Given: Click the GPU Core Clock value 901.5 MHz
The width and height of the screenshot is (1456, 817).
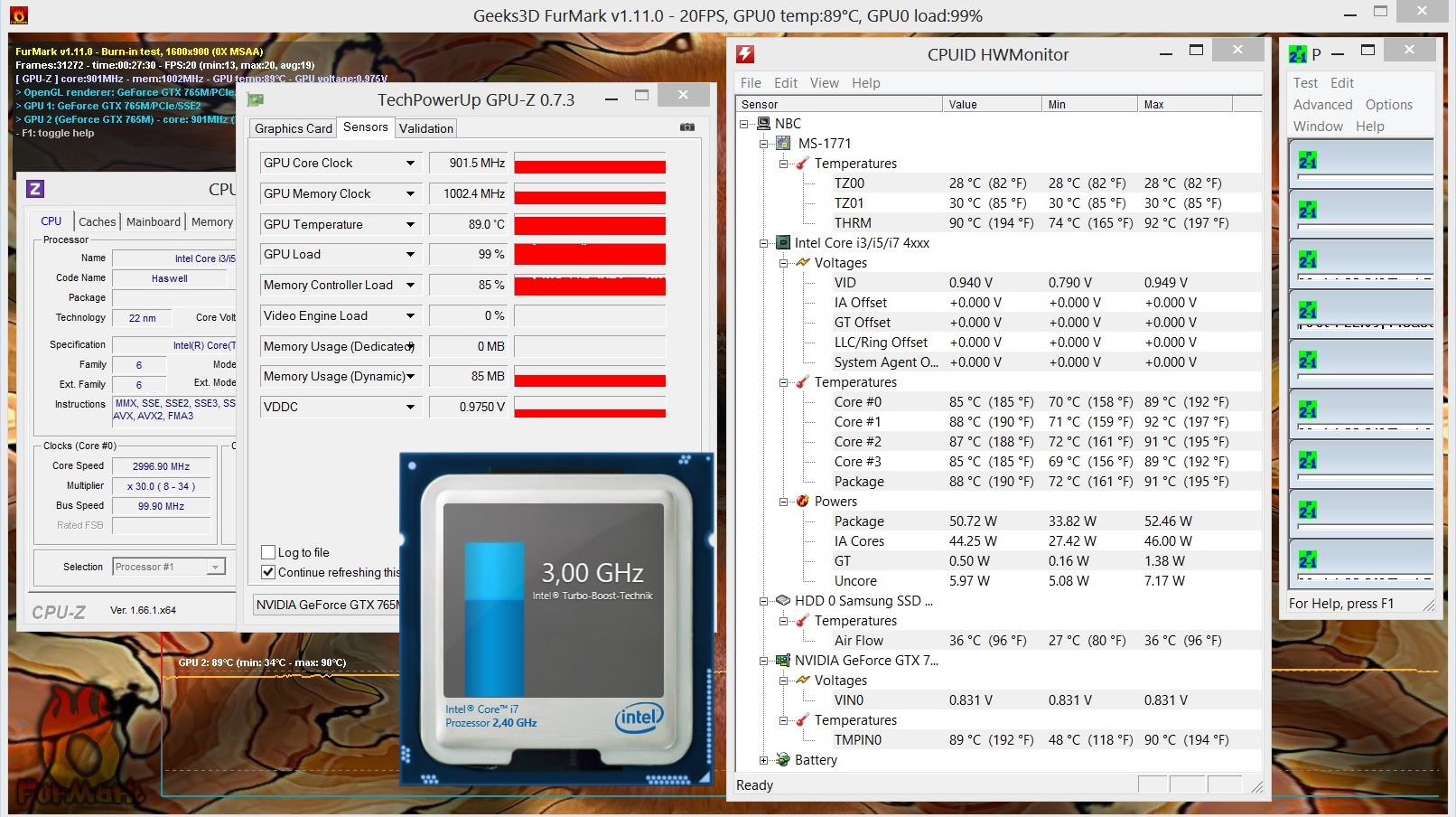Looking at the screenshot, I should [468, 163].
